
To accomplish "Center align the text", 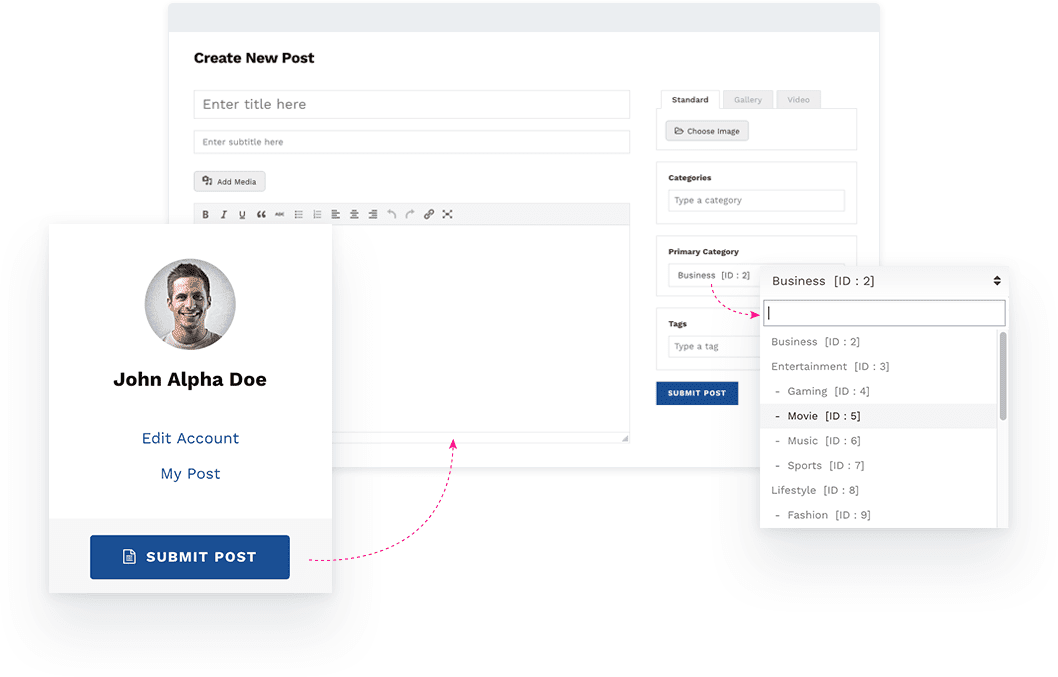I will [x=354, y=214].
